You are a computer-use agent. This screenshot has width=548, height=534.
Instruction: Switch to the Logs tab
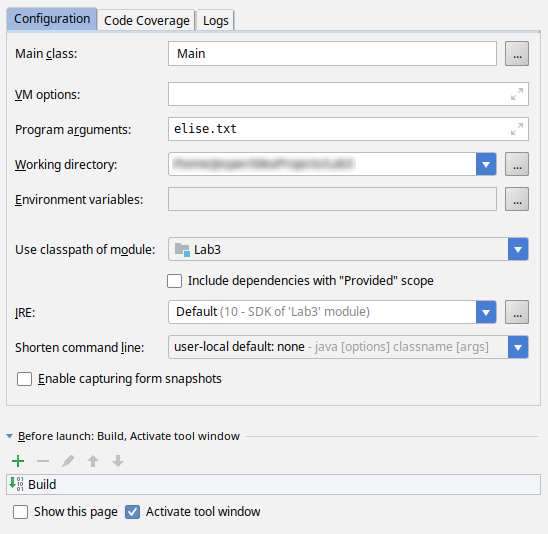(x=216, y=20)
